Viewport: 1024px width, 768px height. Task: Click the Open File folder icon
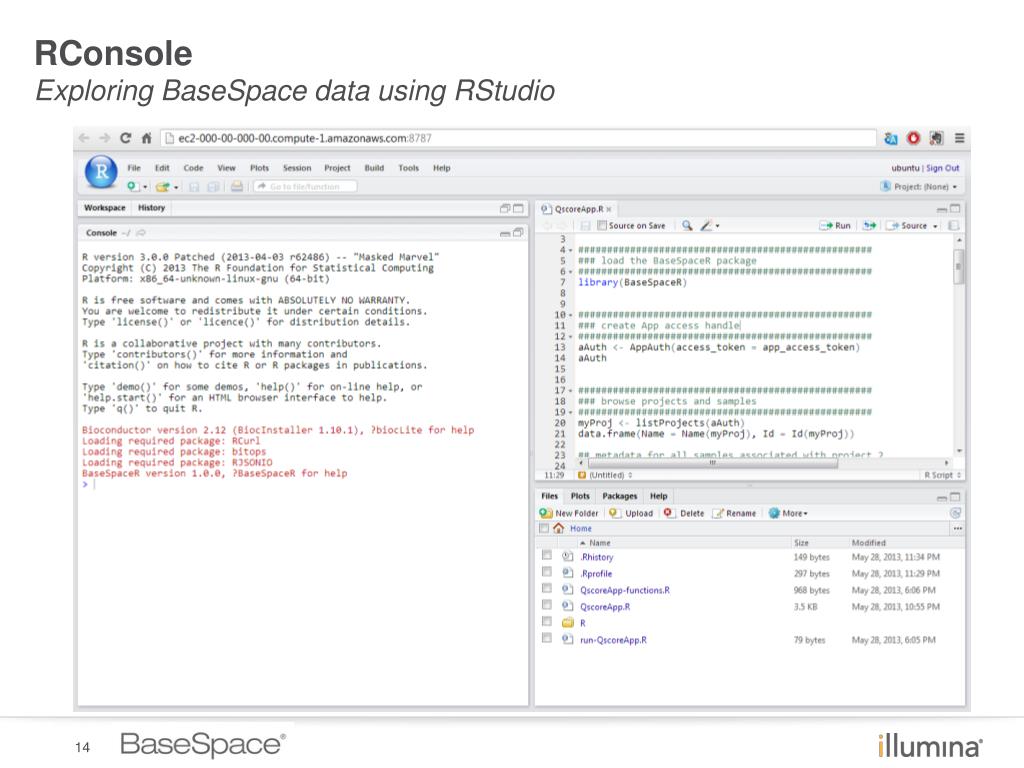[x=163, y=187]
